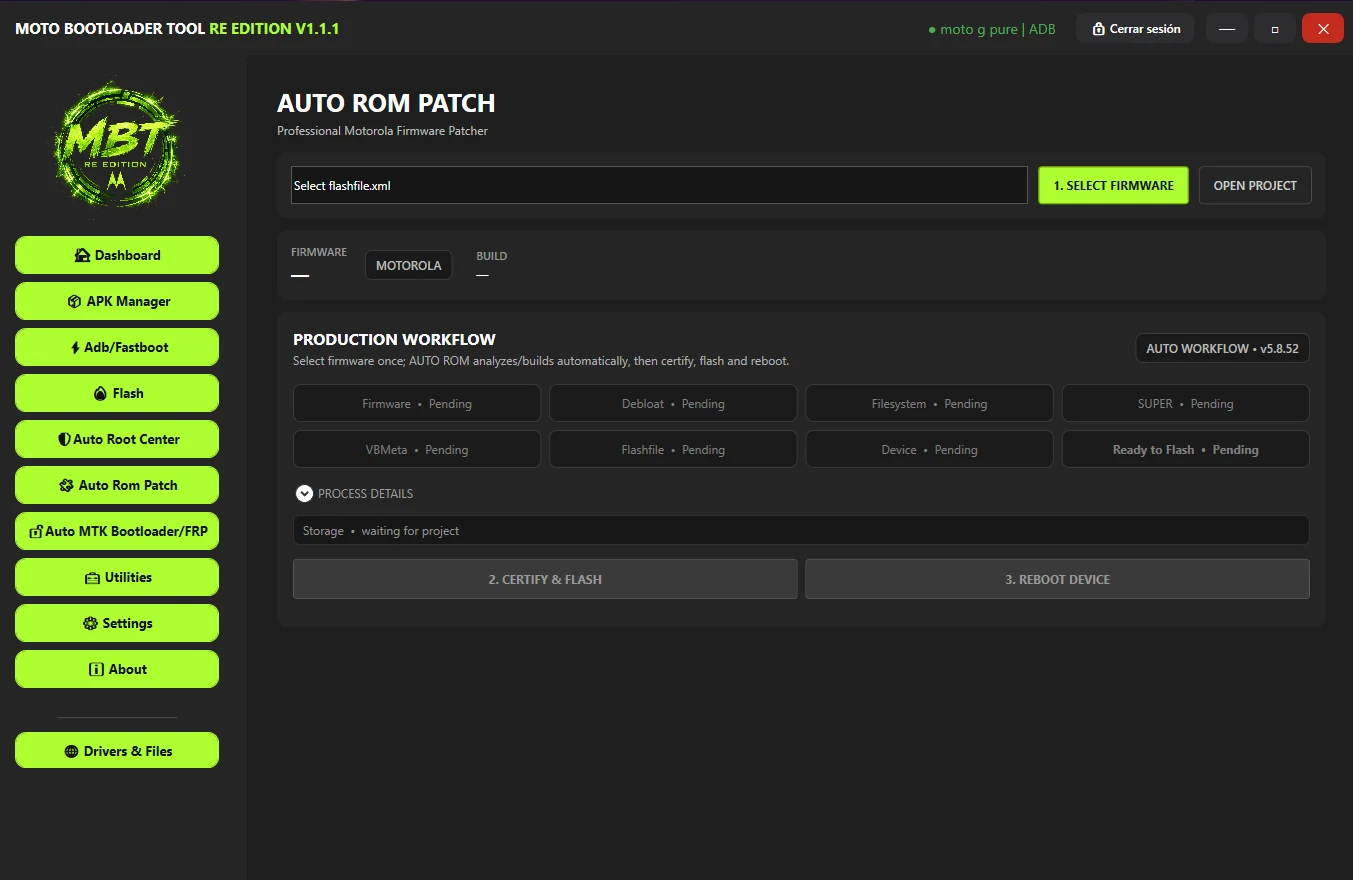Click the OPEN PROJECT button
Screen dimensions: 1353x880
tap(1255, 185)
